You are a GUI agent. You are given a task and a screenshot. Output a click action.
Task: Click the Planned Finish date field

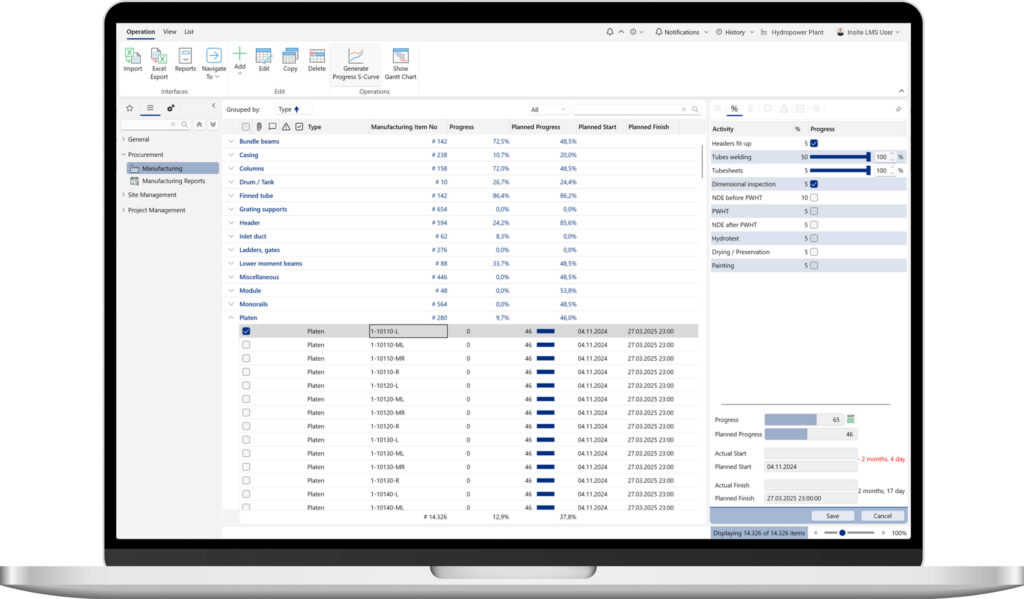[810, 498]
